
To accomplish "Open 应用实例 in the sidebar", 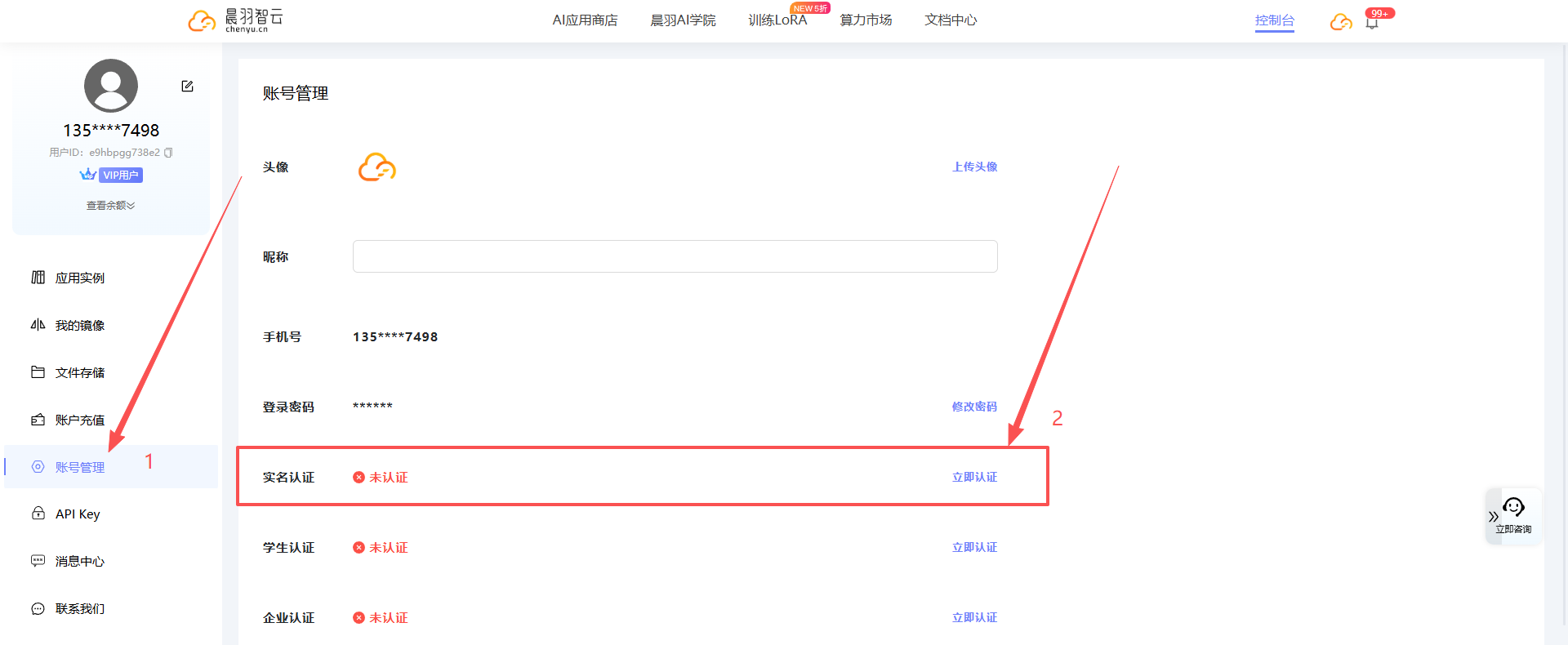I will (x=79, y=278).
